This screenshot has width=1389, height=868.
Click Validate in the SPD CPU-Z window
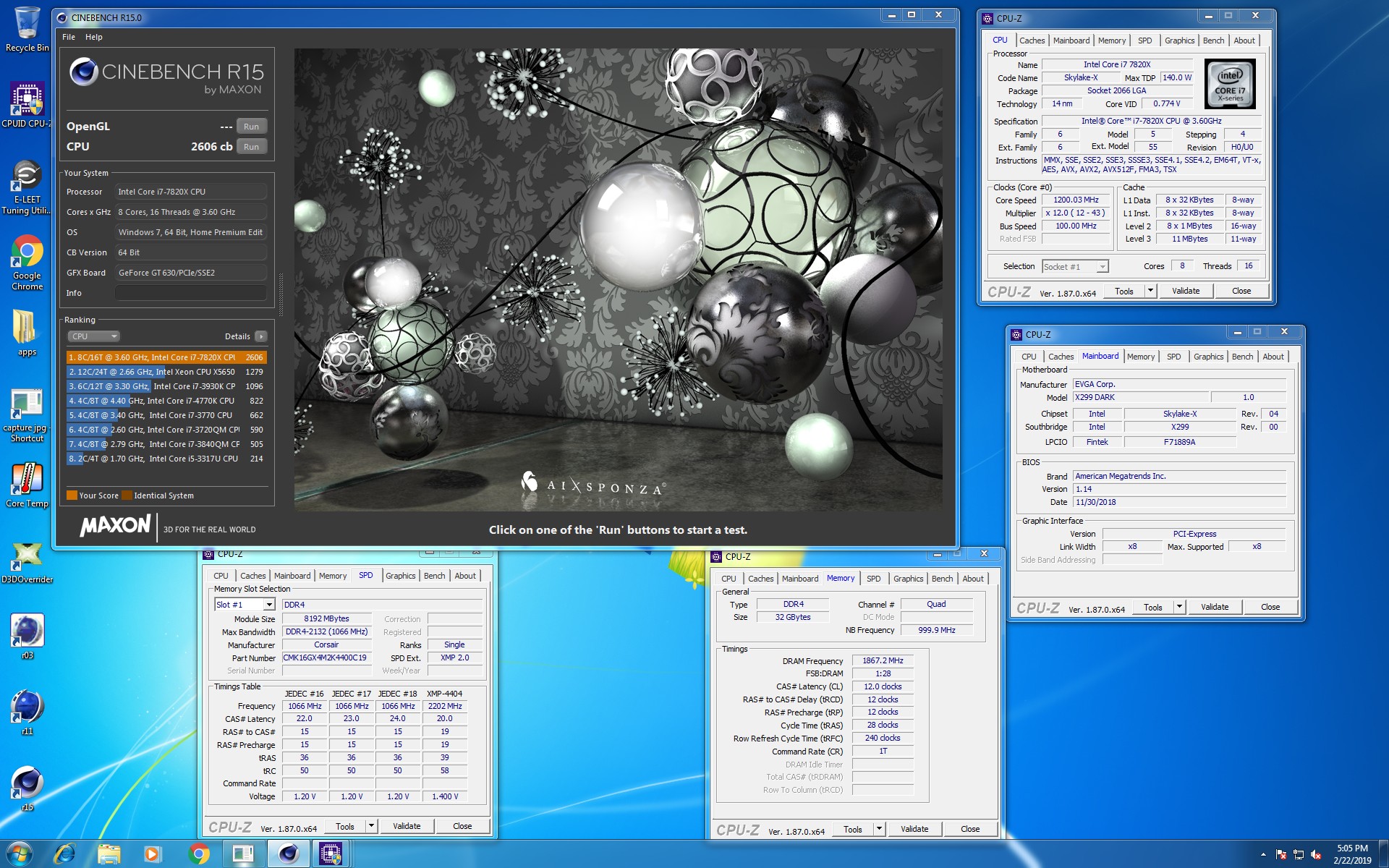[407, 826]
